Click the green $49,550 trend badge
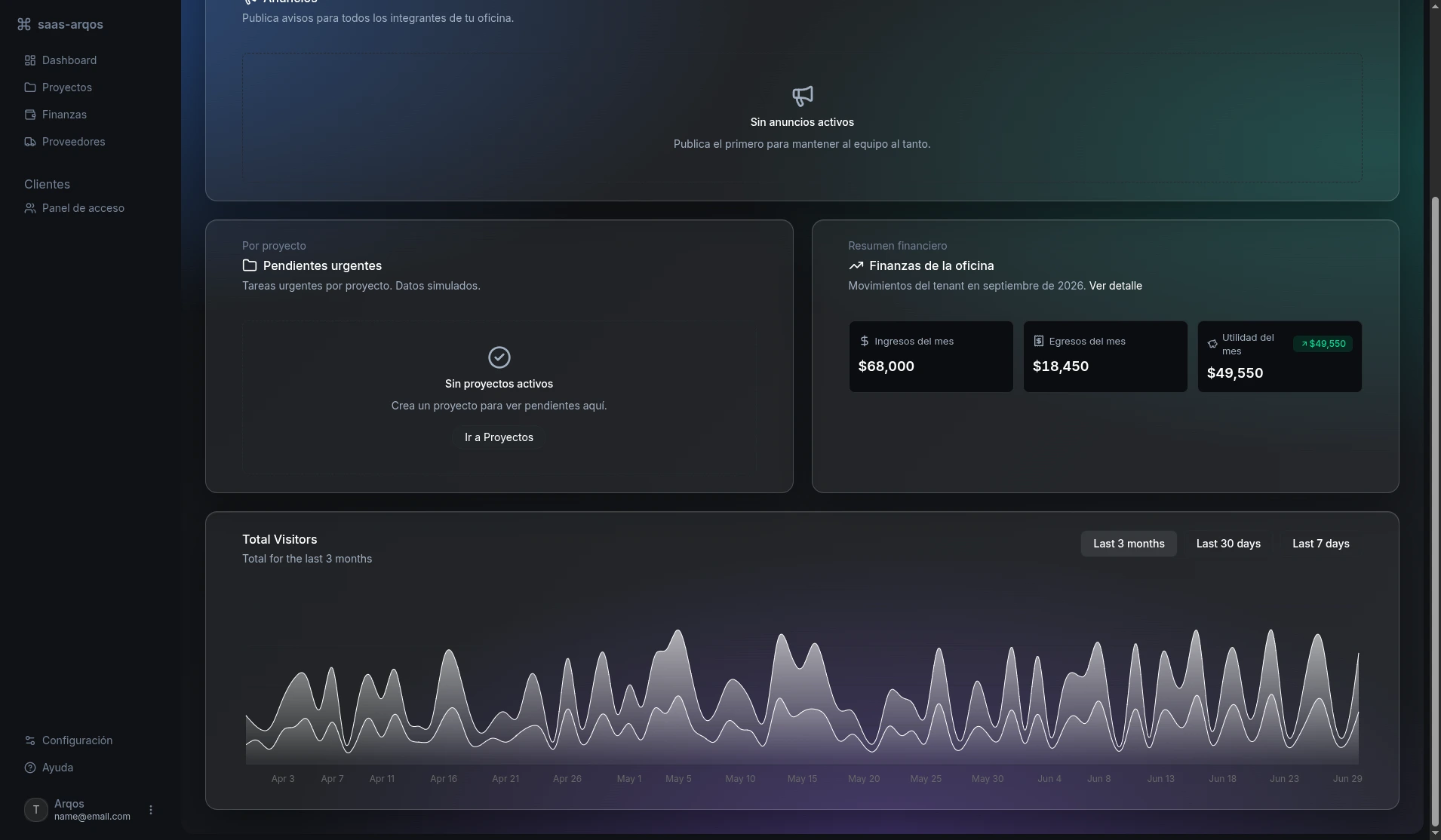This screenshot has height=840, width=1441. click(x=1323, y=344)
